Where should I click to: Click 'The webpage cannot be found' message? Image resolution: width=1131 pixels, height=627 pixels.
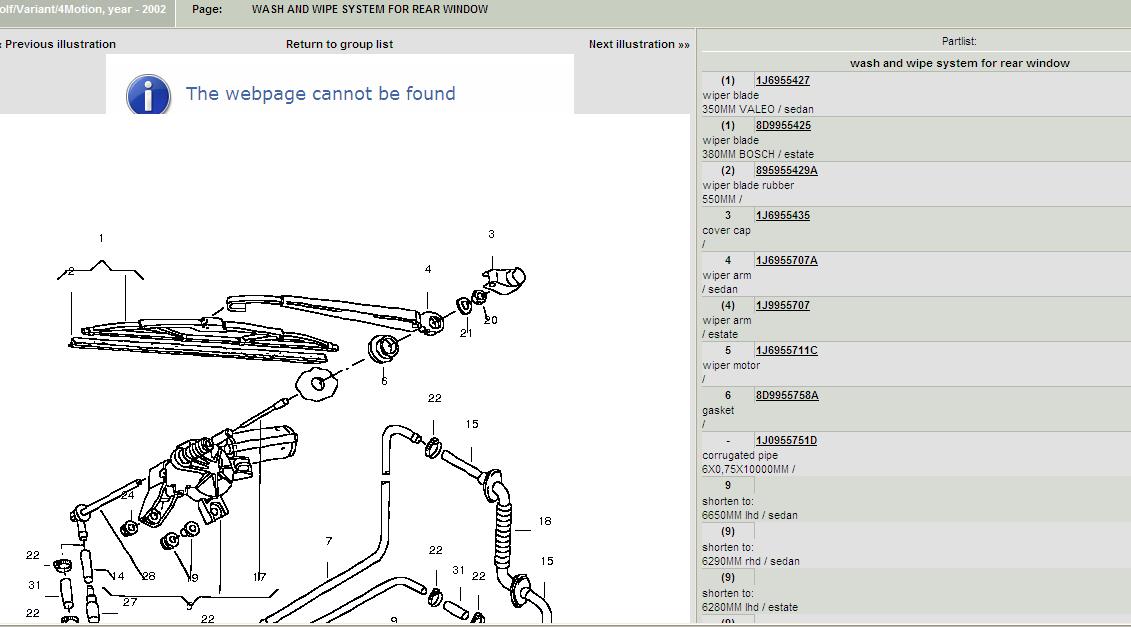coord(321,94)
